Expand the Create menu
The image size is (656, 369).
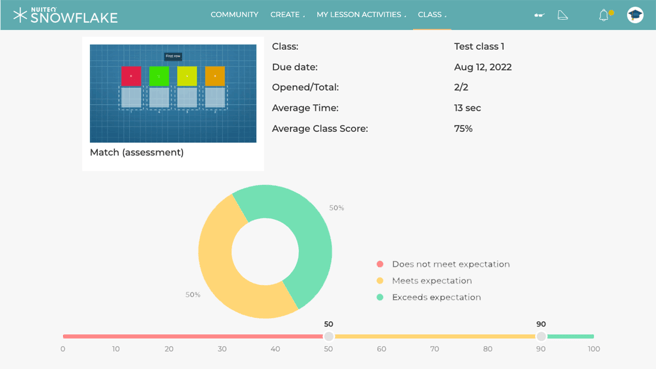point(287,15)
